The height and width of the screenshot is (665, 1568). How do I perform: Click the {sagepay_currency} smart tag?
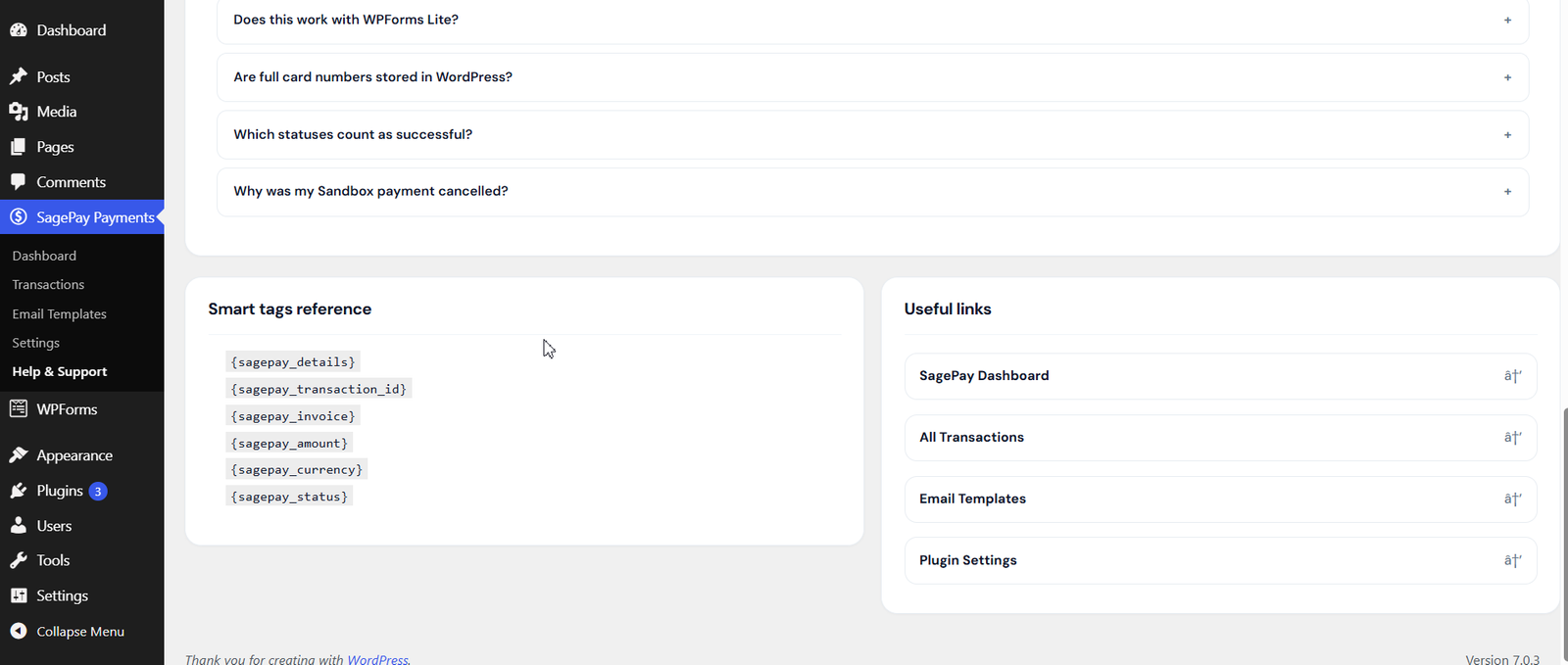click(x=297, y=469)
